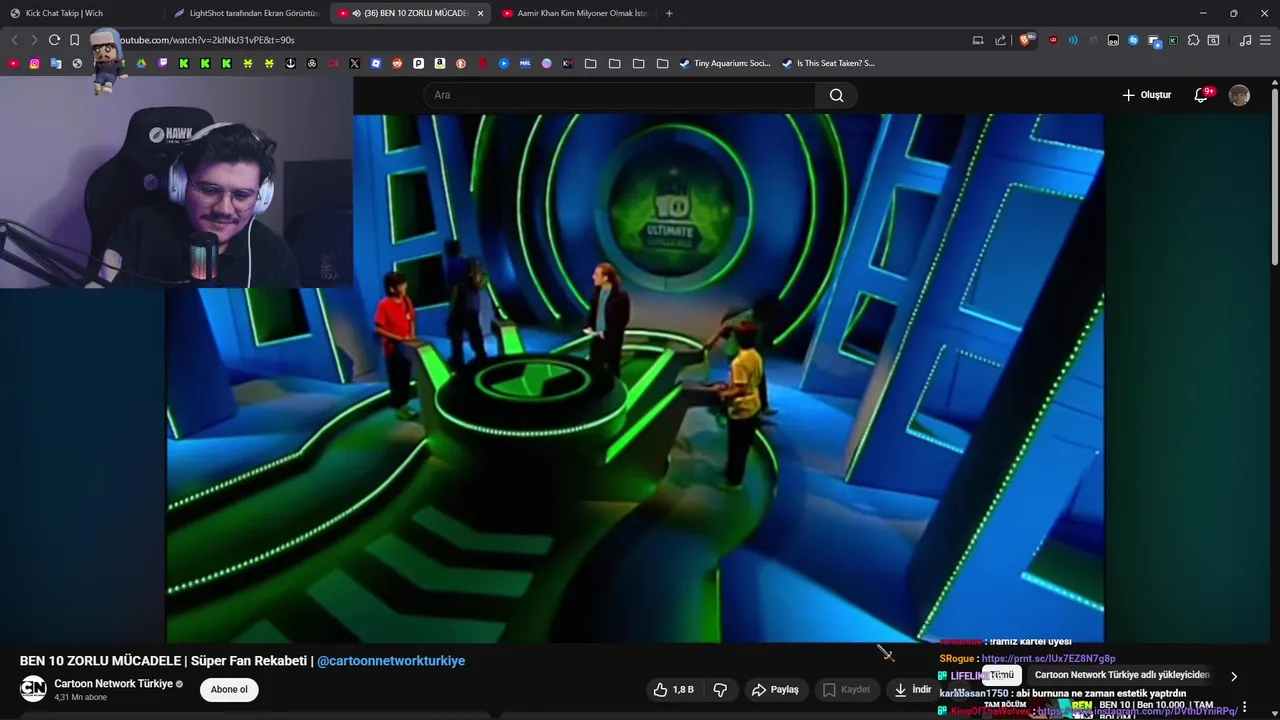The width and height of the screenshot is (1280, 720).
Task: Open the screen cast icon in address bar
Action: (x=978, y=40)
